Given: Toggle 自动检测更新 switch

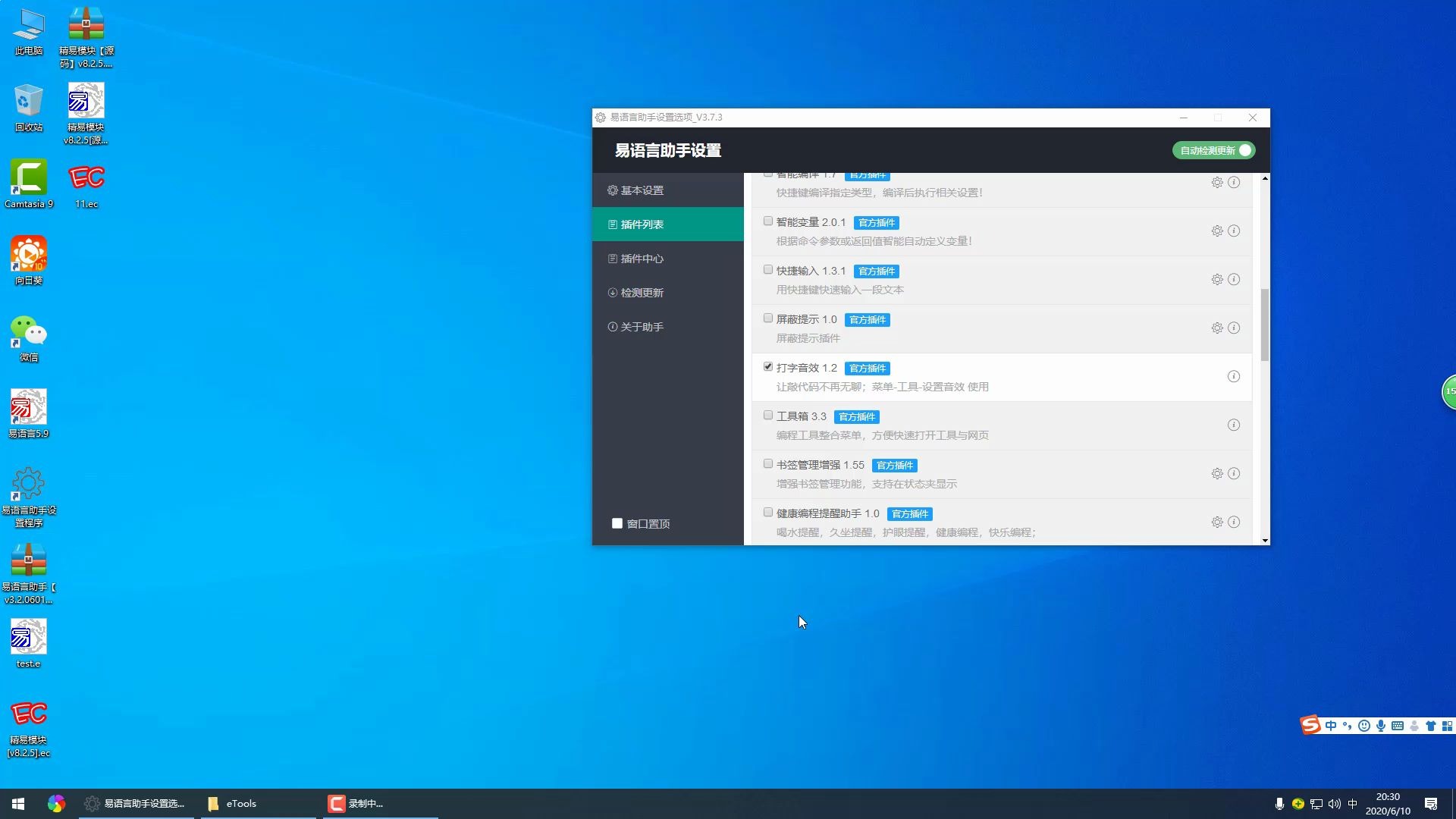Looking at the screenshot, I should [x=1213, y=150].
